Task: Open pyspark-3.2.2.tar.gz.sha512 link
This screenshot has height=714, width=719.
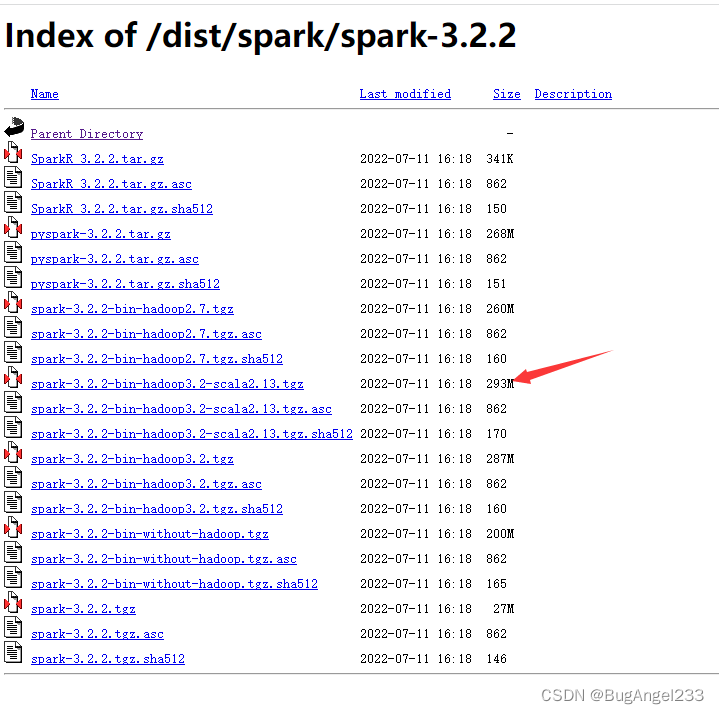Action: [x=125, y=284]
